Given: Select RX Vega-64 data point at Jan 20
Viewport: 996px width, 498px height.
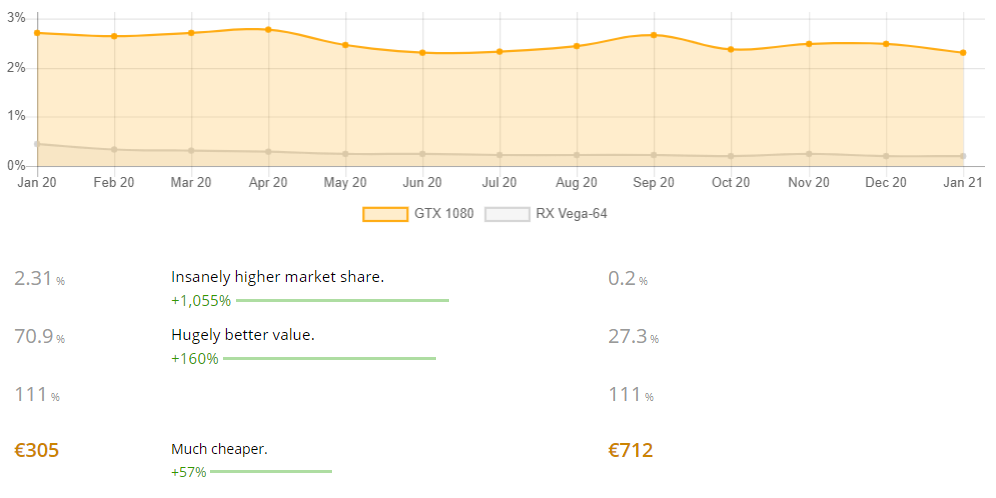Looking at the screenshot, I should (x=37, y=144).
